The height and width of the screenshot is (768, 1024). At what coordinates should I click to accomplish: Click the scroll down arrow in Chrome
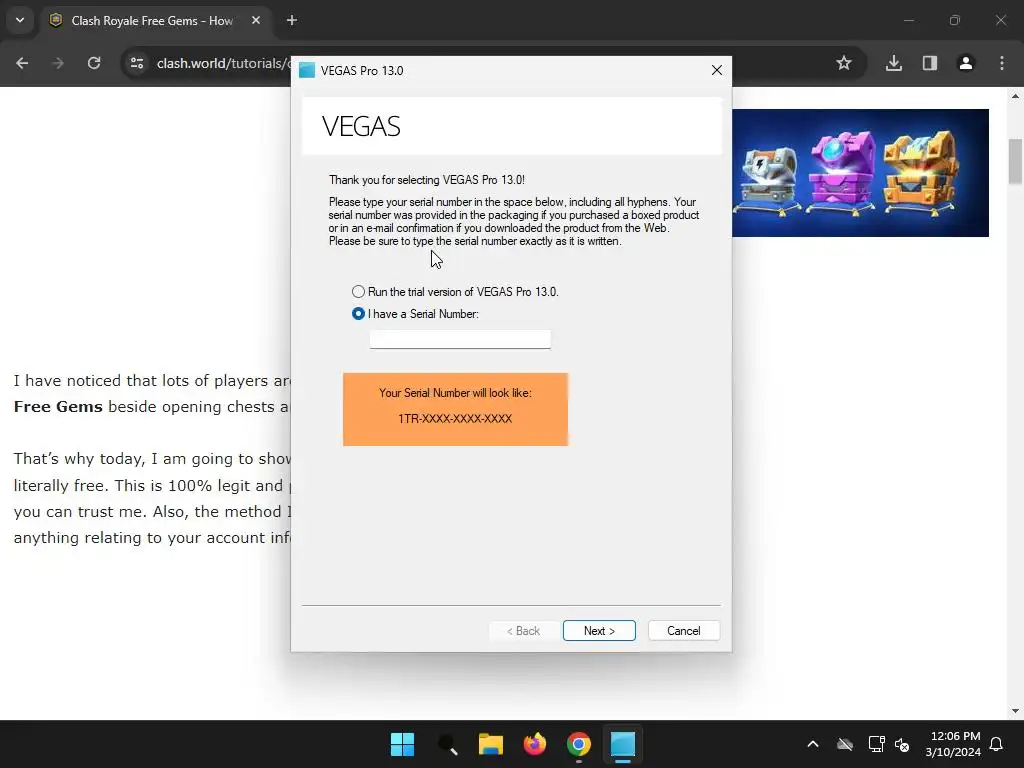click(1015, 711)
